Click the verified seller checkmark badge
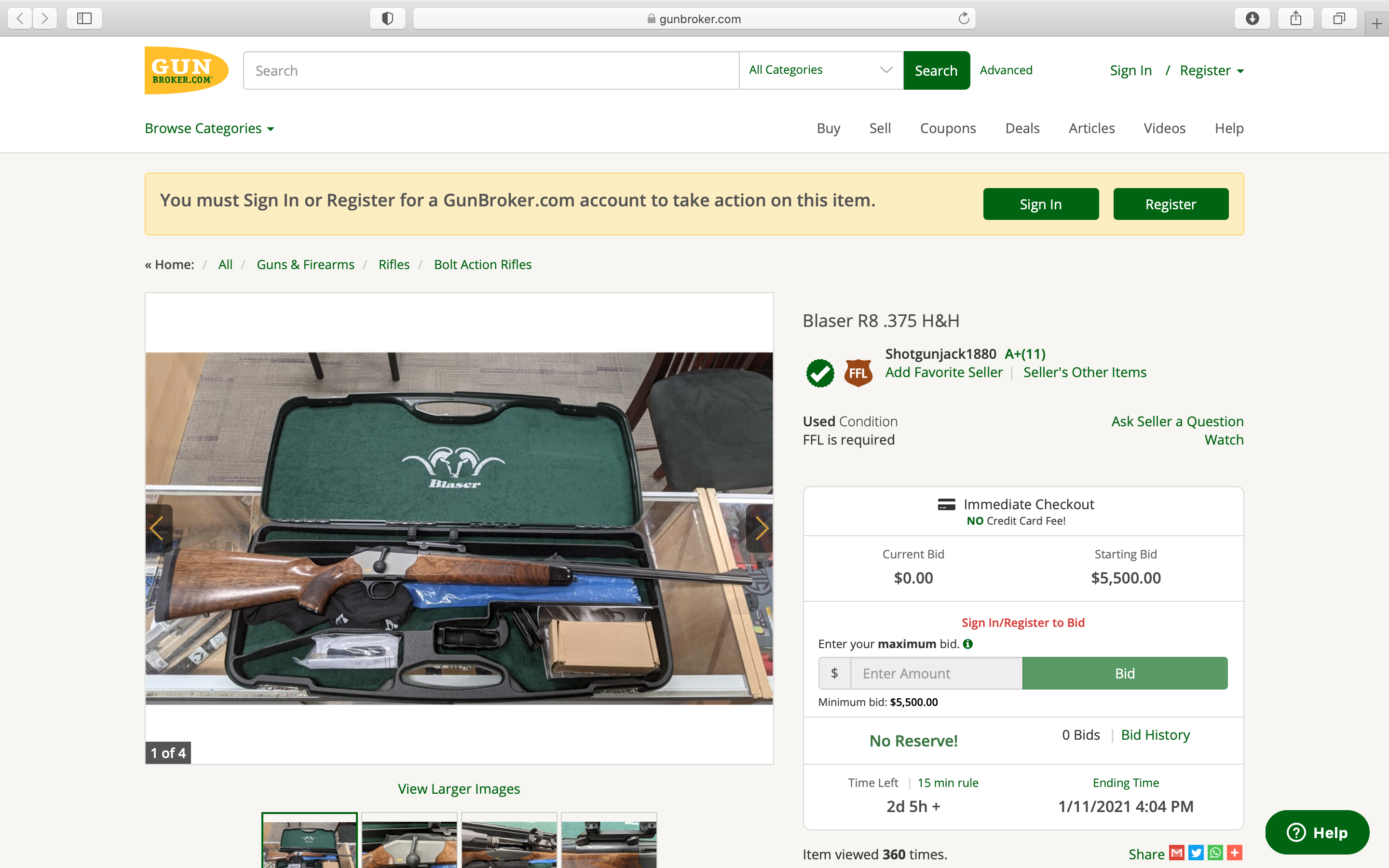 819,373
